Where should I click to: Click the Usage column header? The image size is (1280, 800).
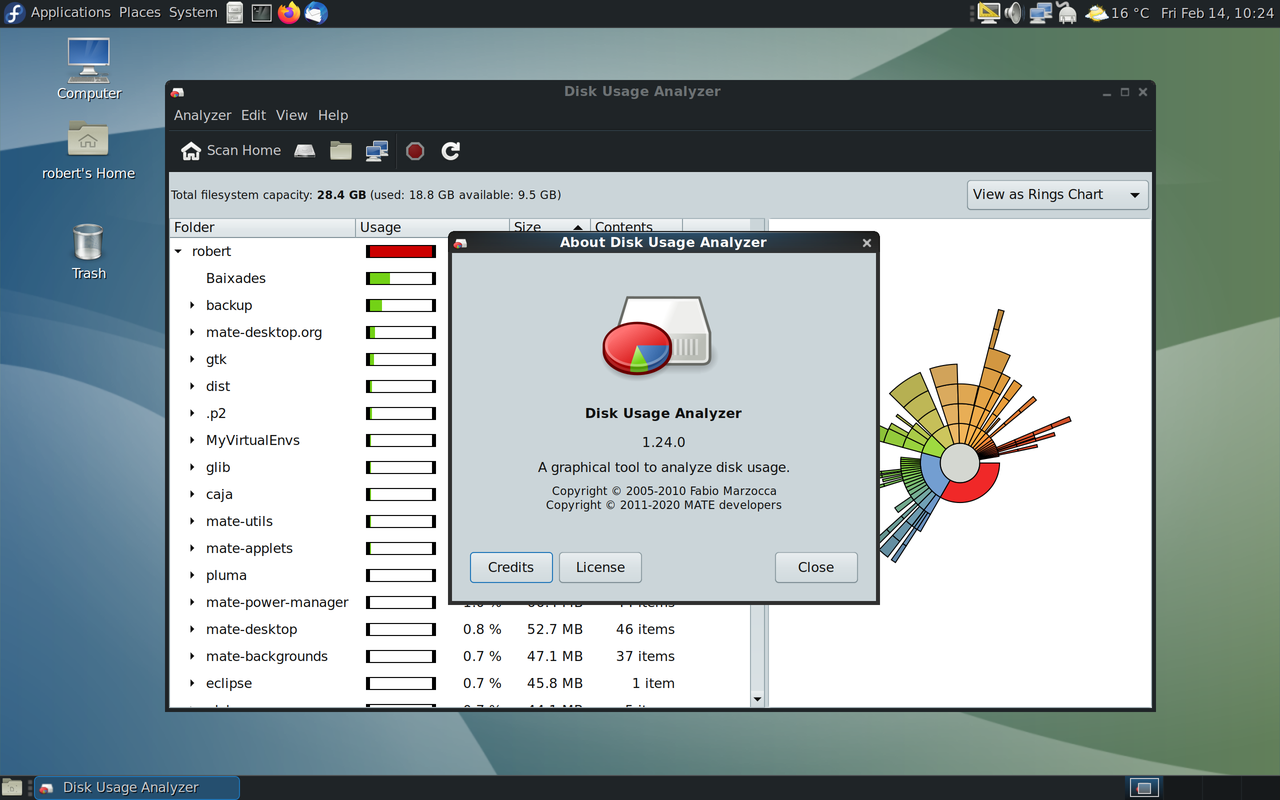pyautogui.click(x=433, y=227)
